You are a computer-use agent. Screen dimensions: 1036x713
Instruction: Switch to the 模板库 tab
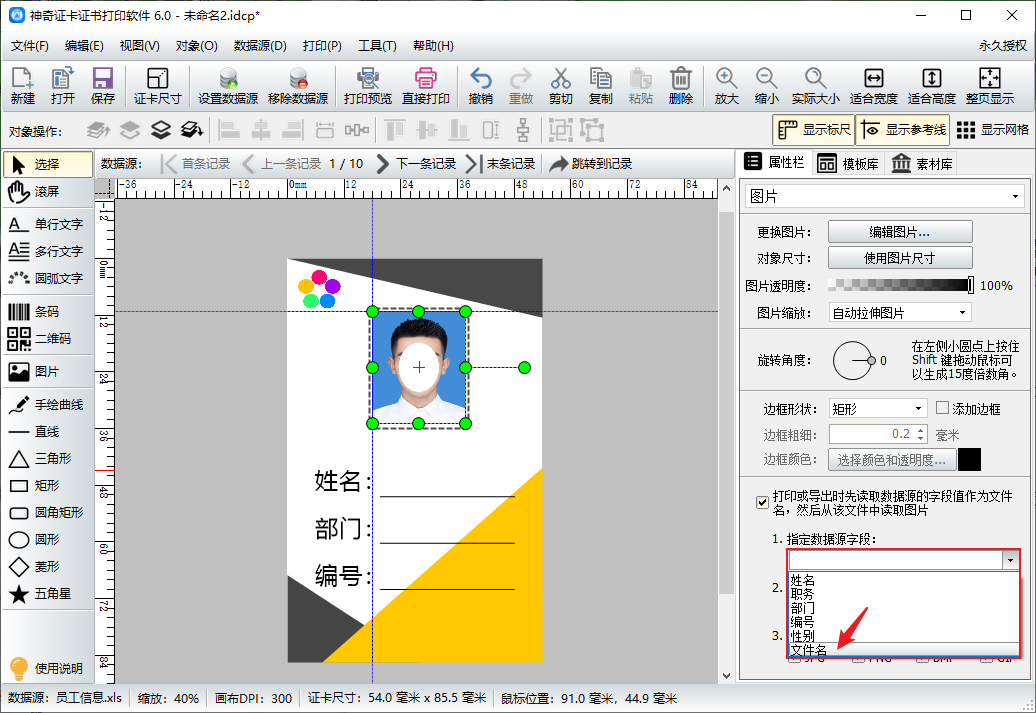848,163
